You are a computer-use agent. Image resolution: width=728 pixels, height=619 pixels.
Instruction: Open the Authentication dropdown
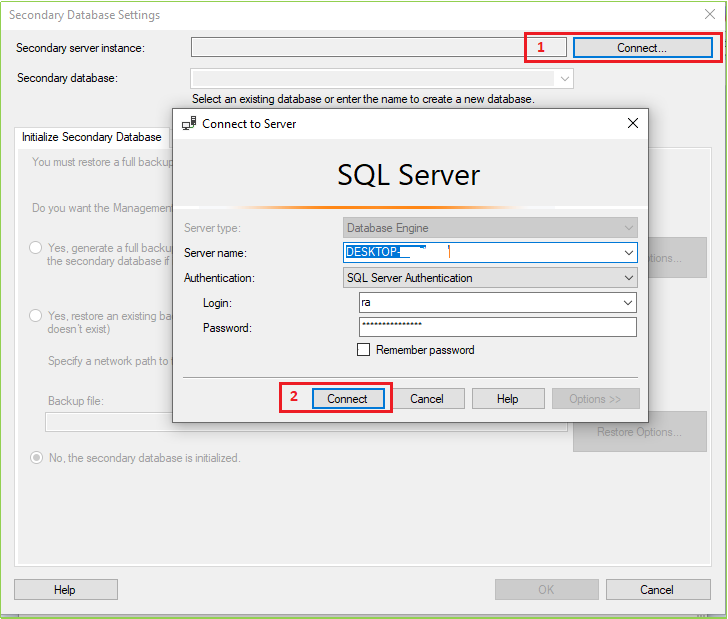pos(490,278)
